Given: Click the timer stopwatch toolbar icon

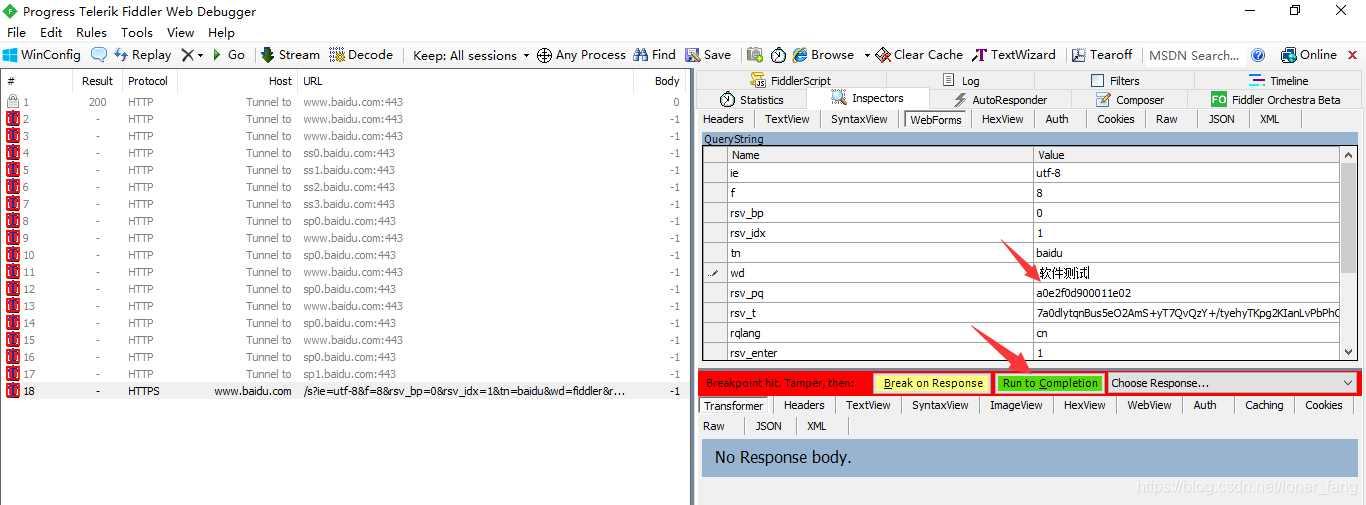Looking at the screenshot, I should [x=778, y=55].
